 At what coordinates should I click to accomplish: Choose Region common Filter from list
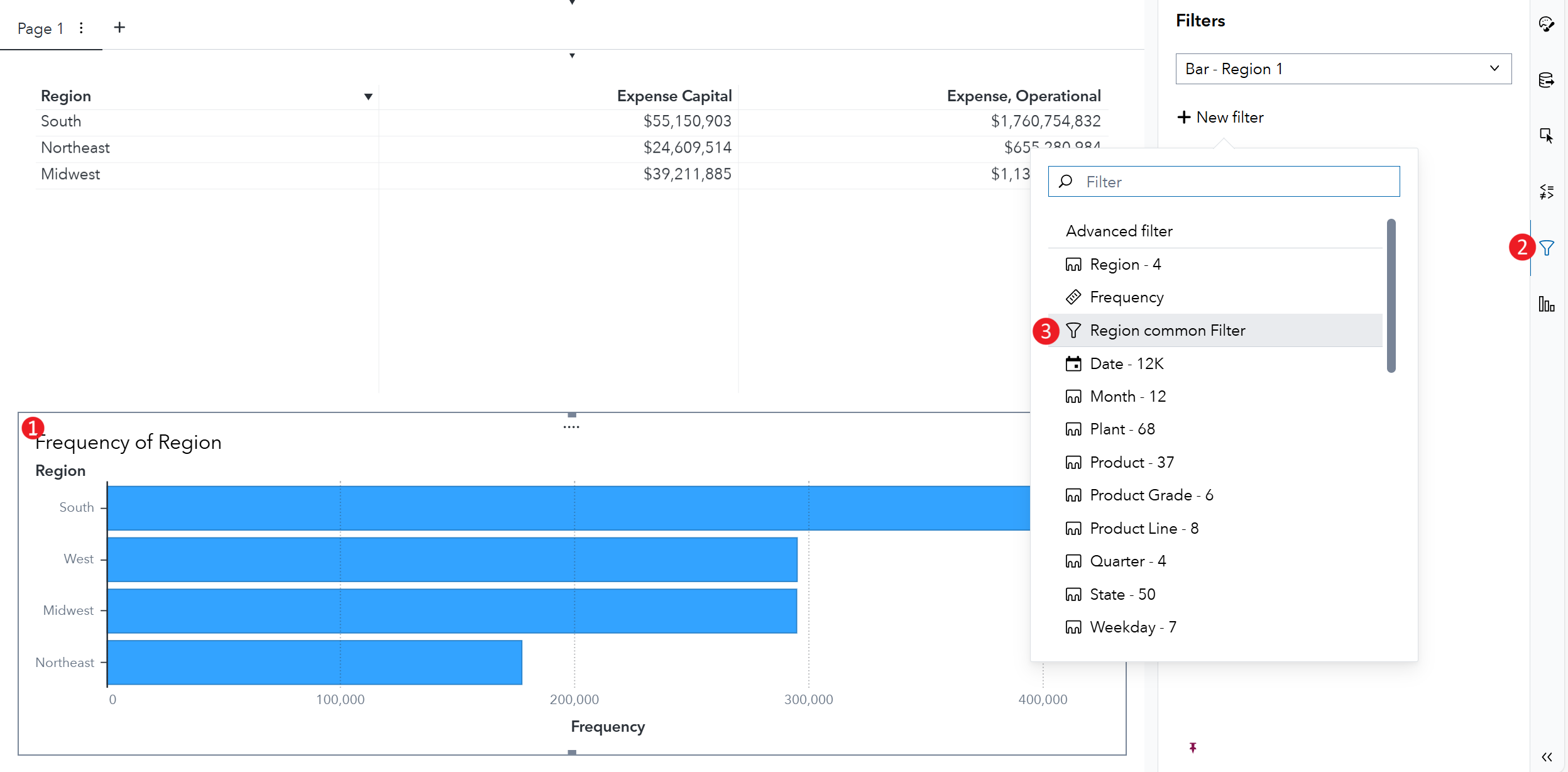coord(1167,330)
